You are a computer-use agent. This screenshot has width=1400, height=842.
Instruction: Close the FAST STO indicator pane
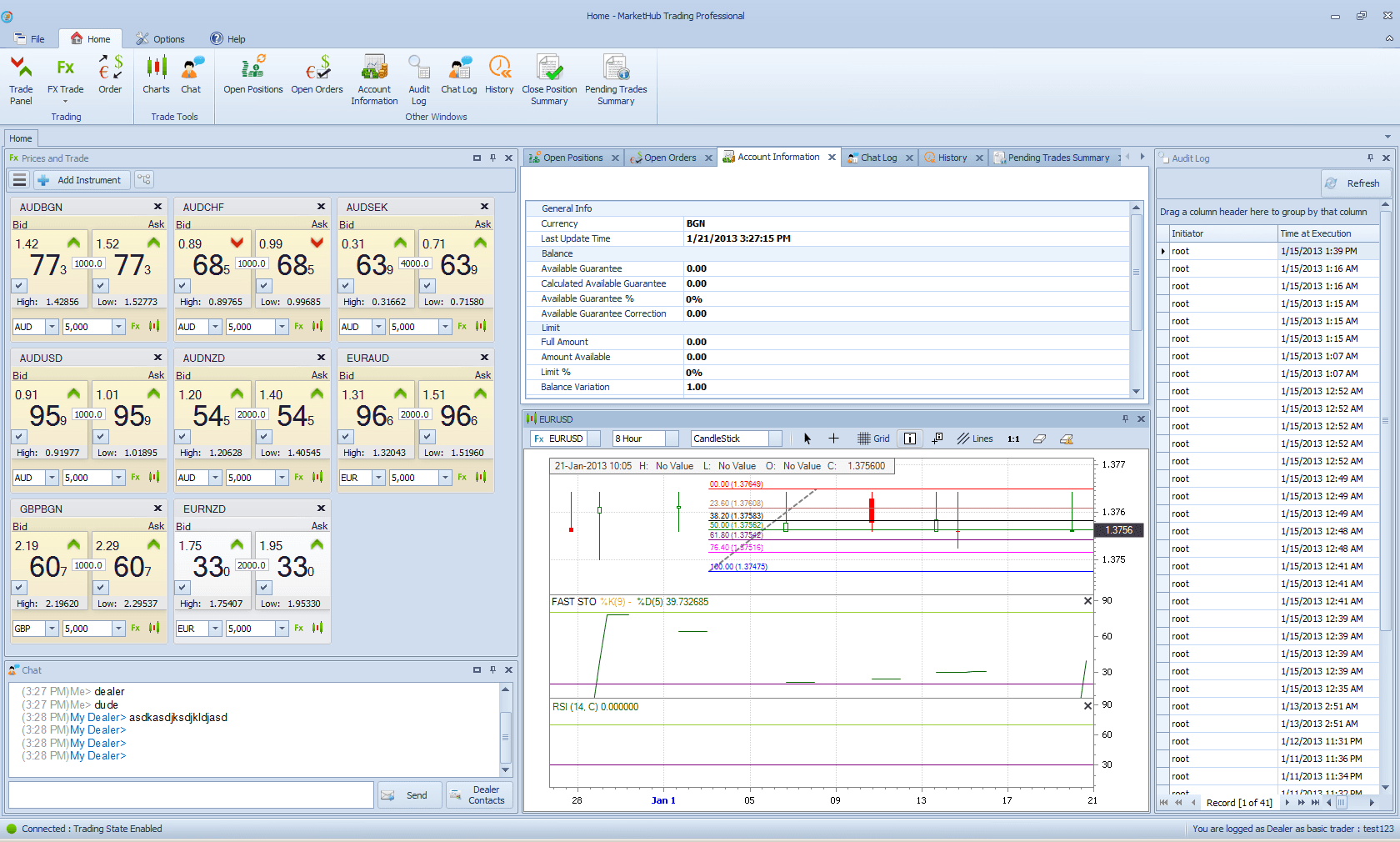1087,601
